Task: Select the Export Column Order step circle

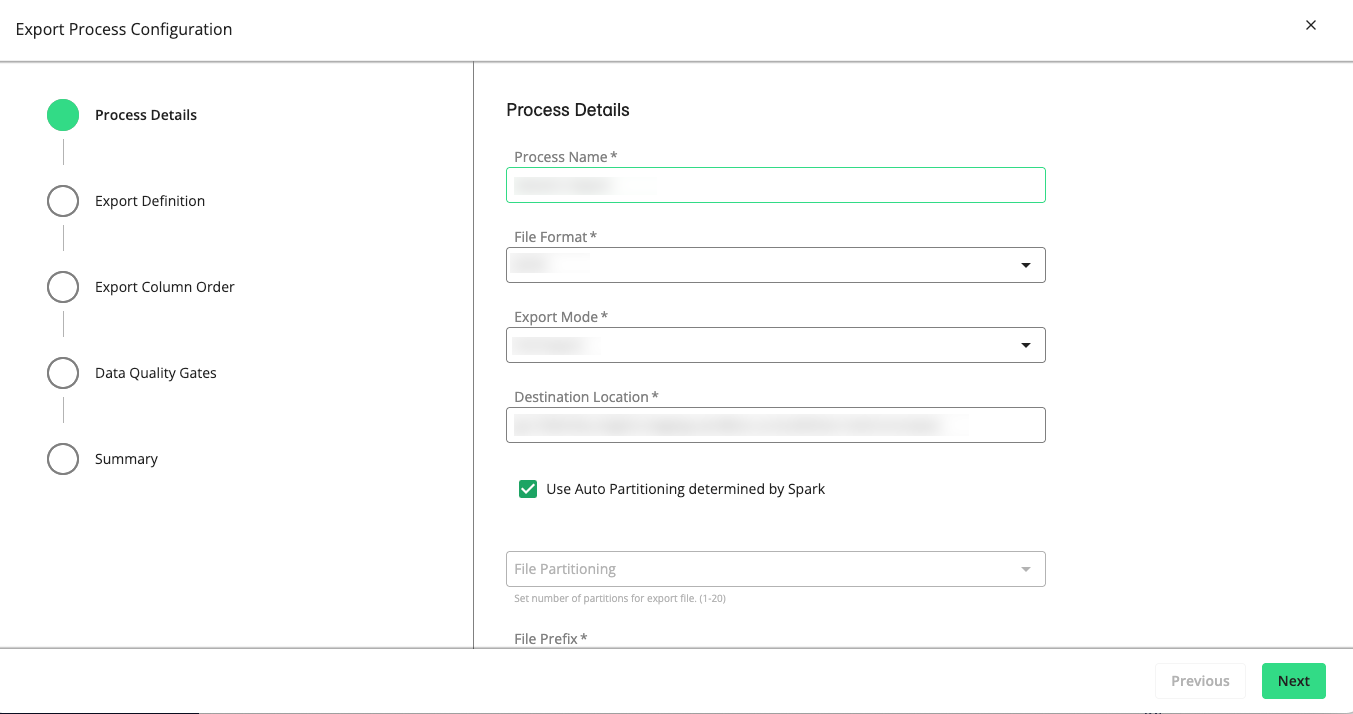Action: 62,286
